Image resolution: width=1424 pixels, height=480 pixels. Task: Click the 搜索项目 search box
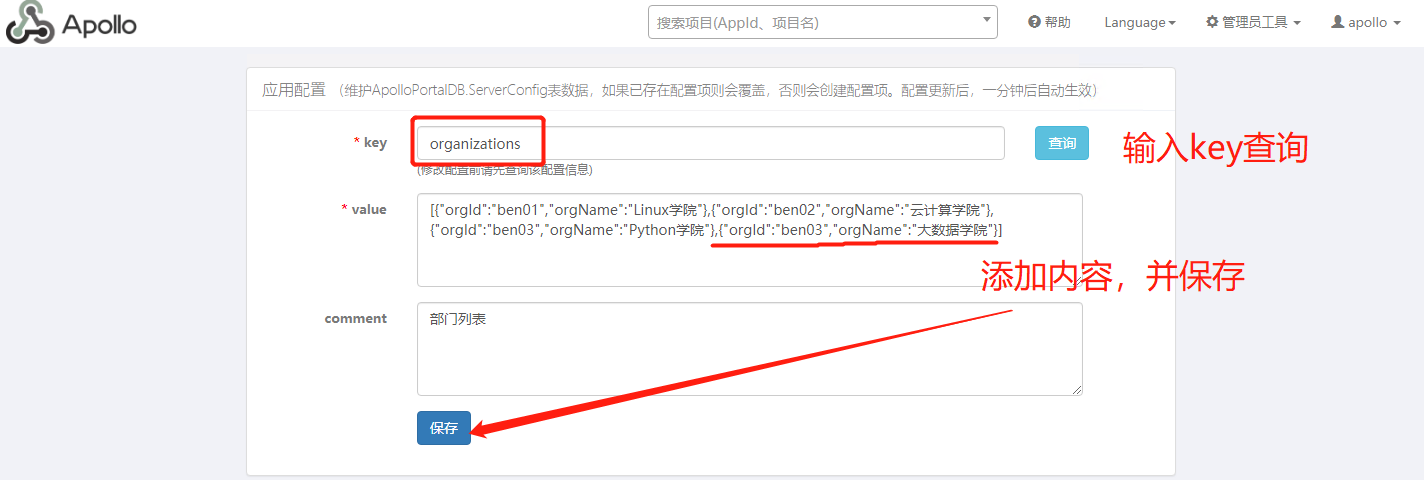(810, 22)
